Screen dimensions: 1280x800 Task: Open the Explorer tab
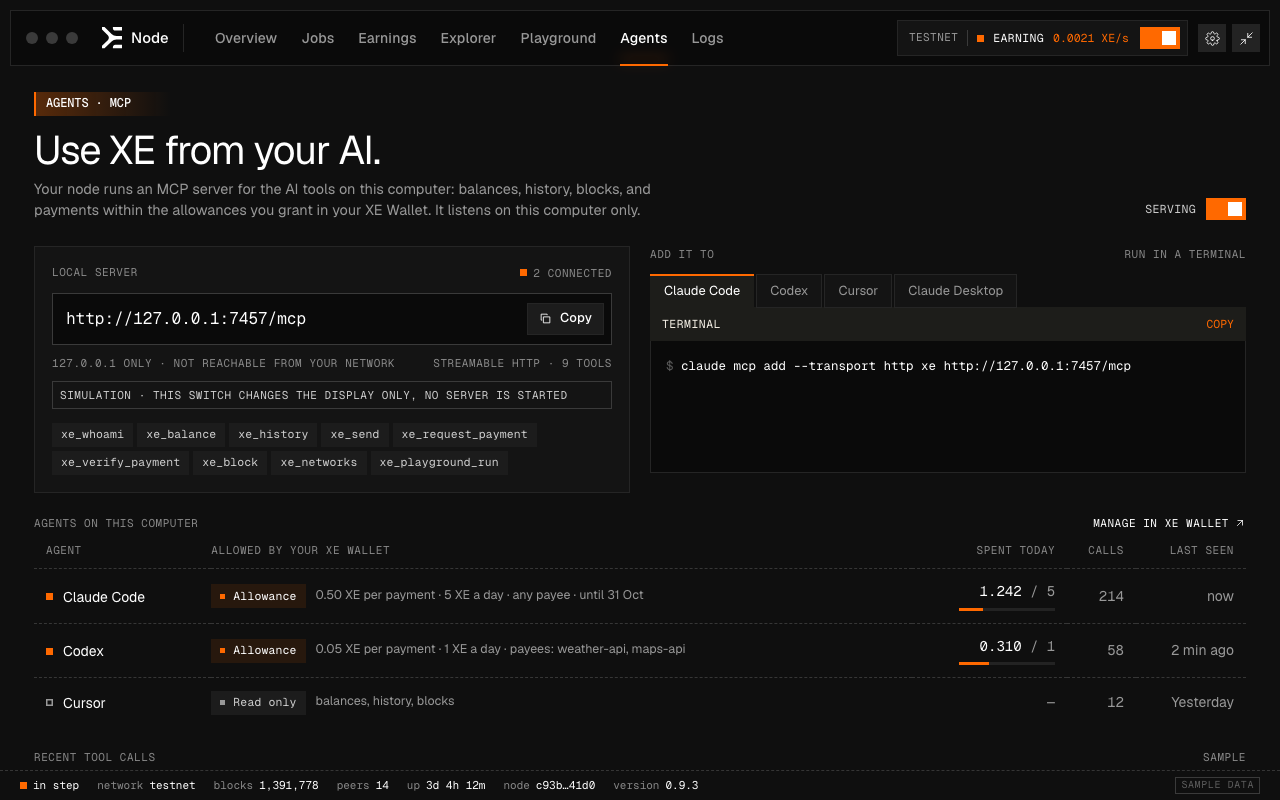[x=468, y=38]
